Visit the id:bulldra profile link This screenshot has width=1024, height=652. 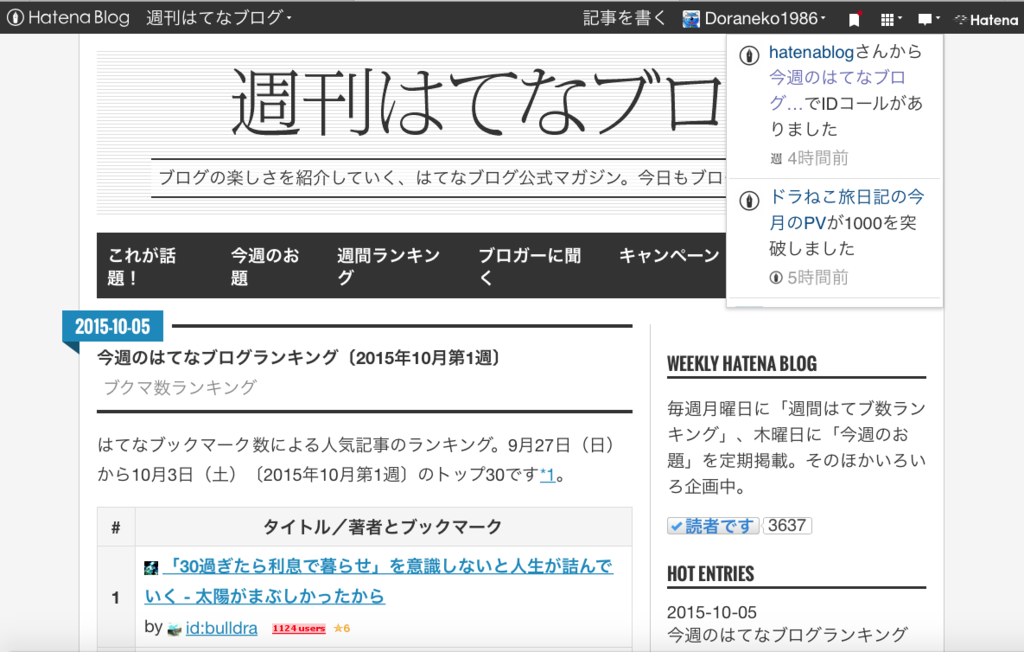[x=221, y=628]
